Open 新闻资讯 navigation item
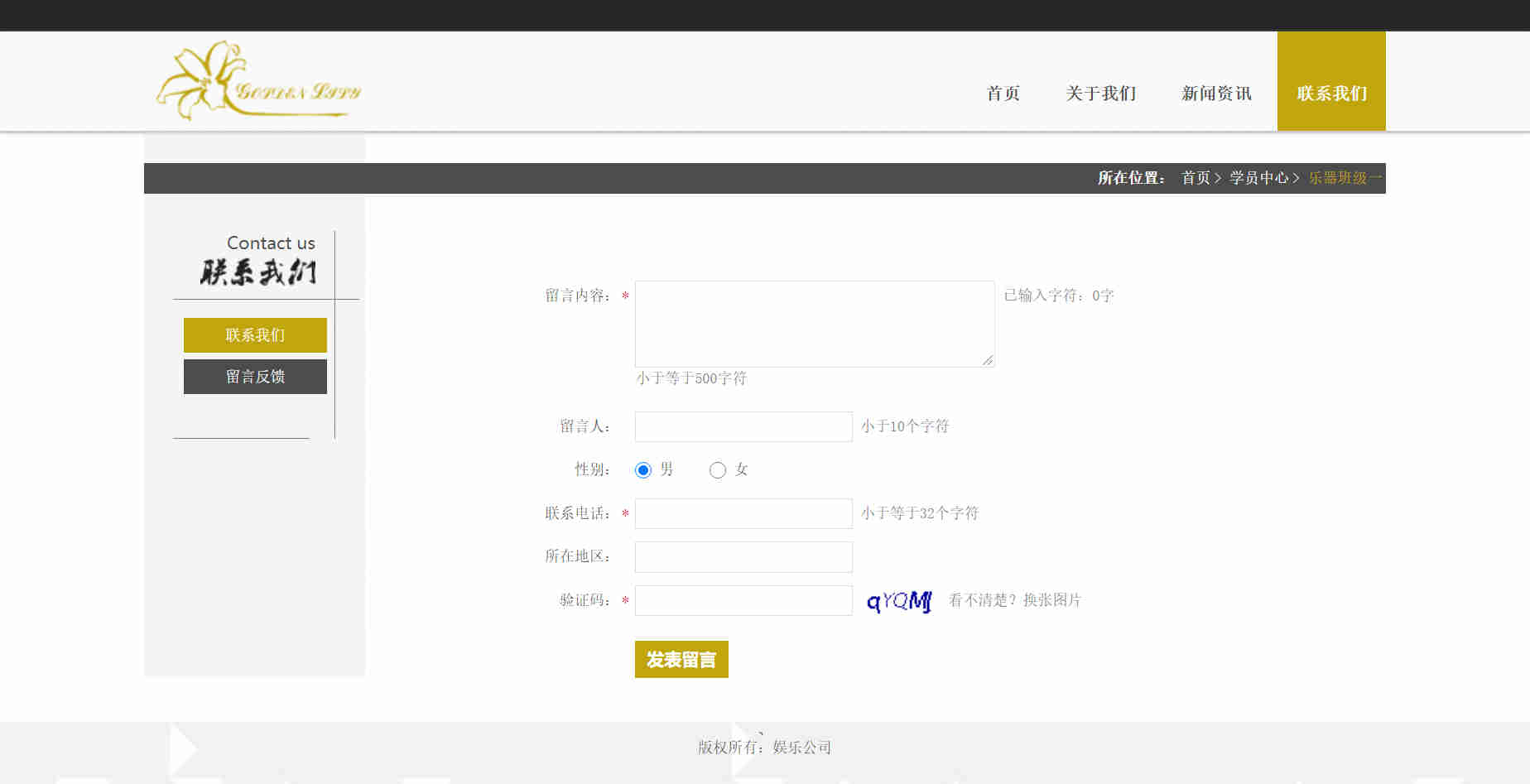Viewport: 1530px width, 784px height. pos(1216,94)
